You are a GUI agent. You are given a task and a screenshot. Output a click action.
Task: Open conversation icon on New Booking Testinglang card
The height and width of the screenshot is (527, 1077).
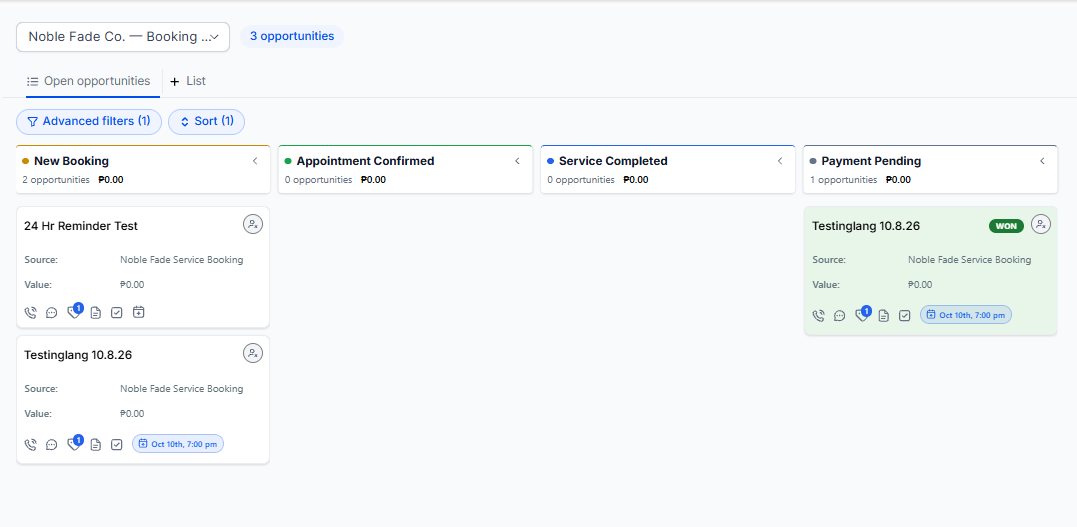coord(52,445)
